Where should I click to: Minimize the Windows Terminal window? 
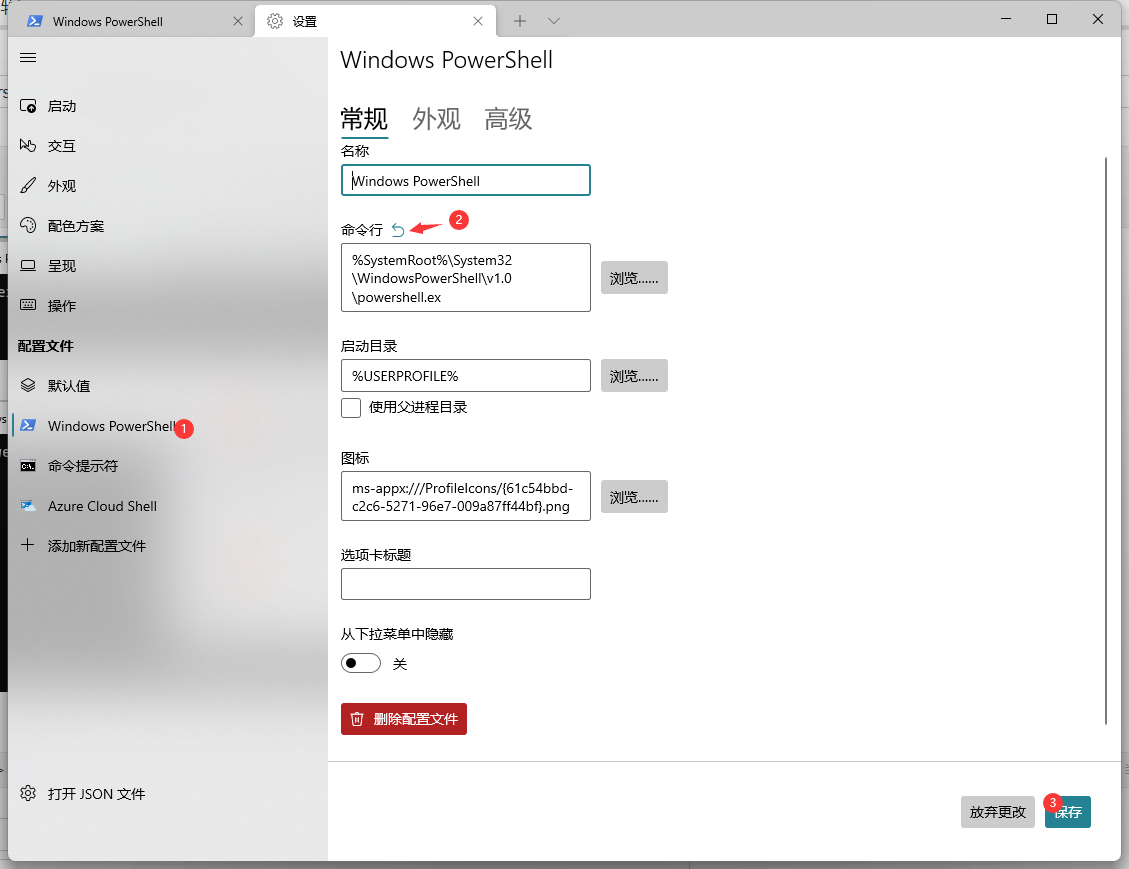[x=1006, y=19]
